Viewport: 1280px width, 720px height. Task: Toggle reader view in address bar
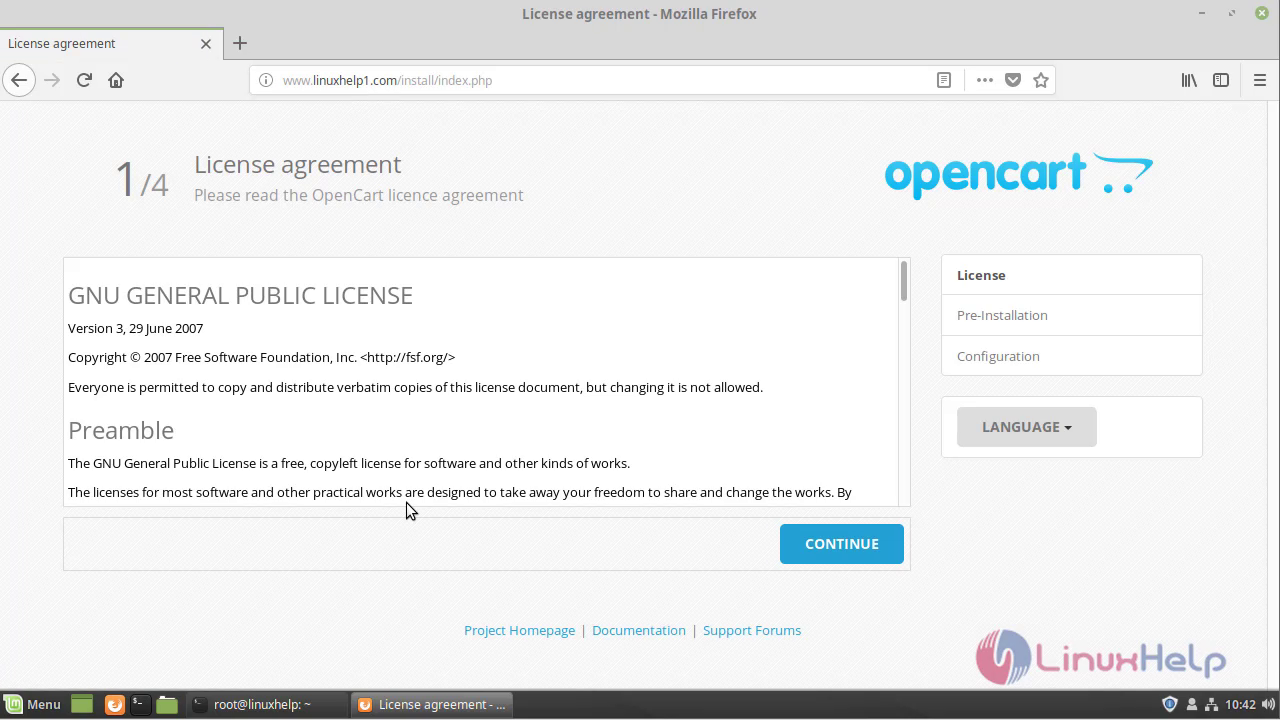[x=943, y=80]
